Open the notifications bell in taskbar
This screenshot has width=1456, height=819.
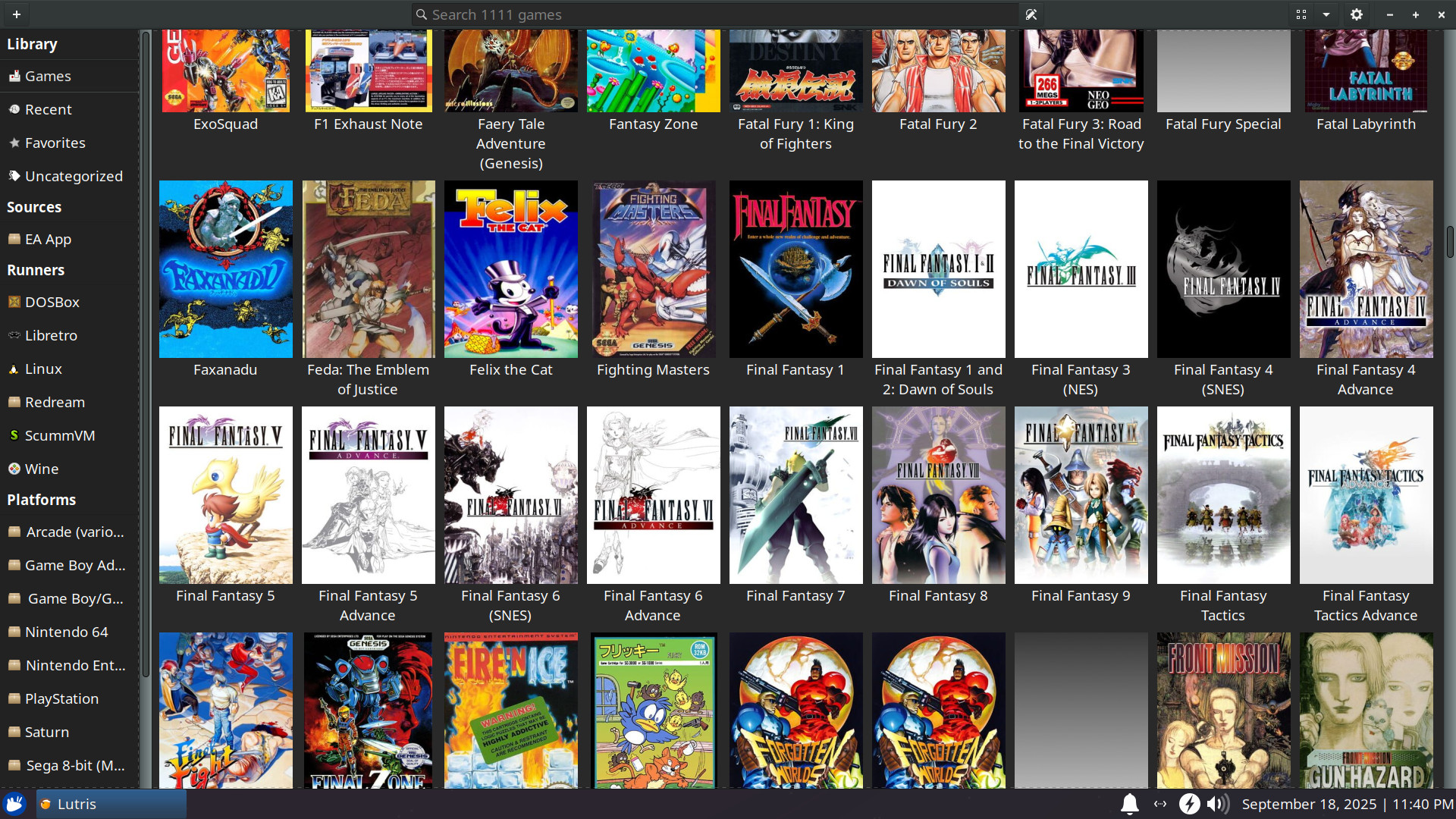pos(1129,804)
